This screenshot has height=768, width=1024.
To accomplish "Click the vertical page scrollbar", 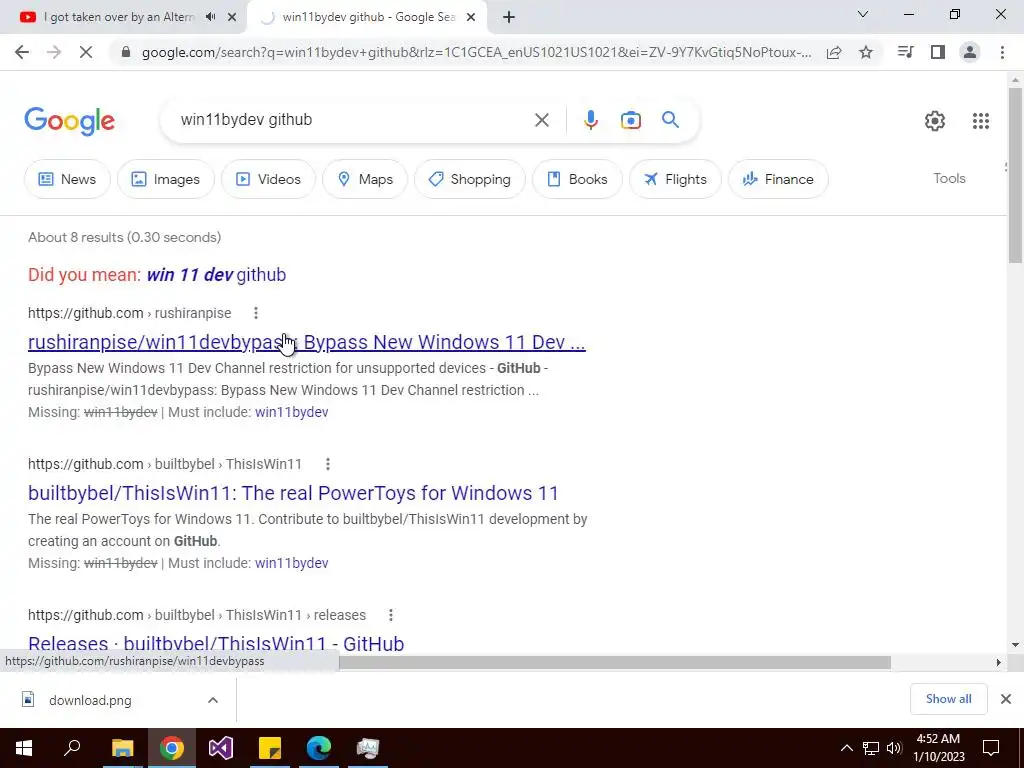I will point(1015,175).
